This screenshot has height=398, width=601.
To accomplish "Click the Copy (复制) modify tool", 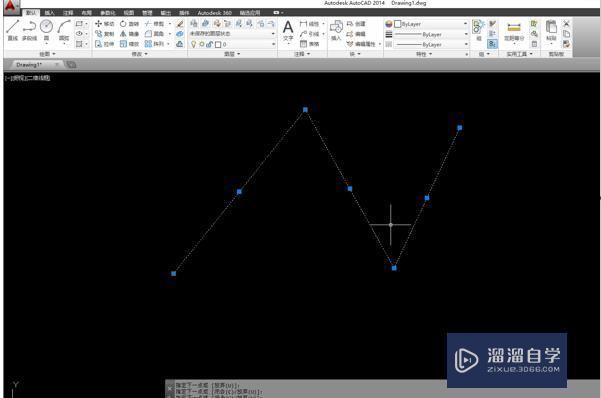I will 104,34.
